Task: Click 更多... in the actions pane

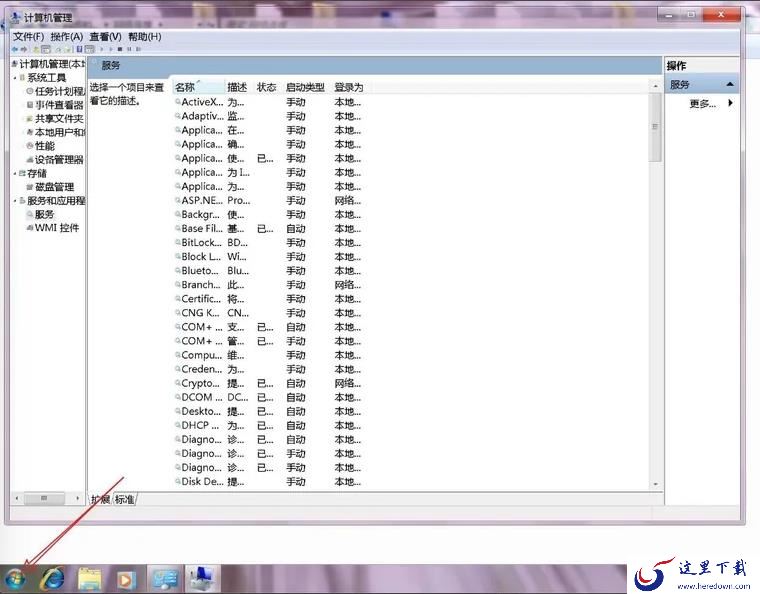Action: (x=702, y=103)
